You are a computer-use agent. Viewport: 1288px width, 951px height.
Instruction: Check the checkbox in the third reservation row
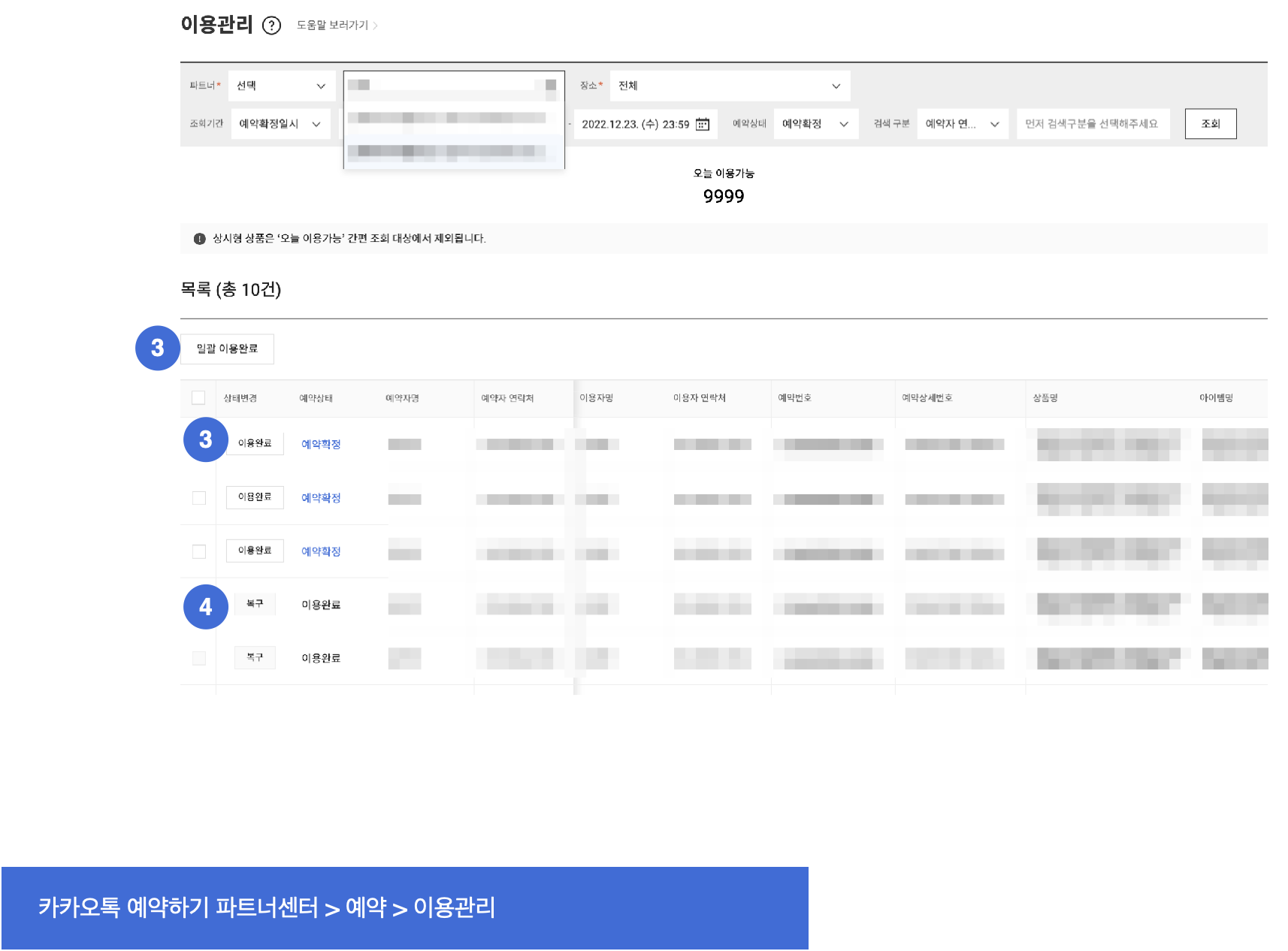coord(199,551)
